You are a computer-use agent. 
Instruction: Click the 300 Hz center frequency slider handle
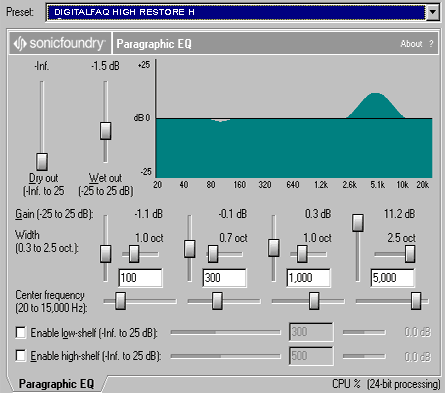click(x=217, y=301)
